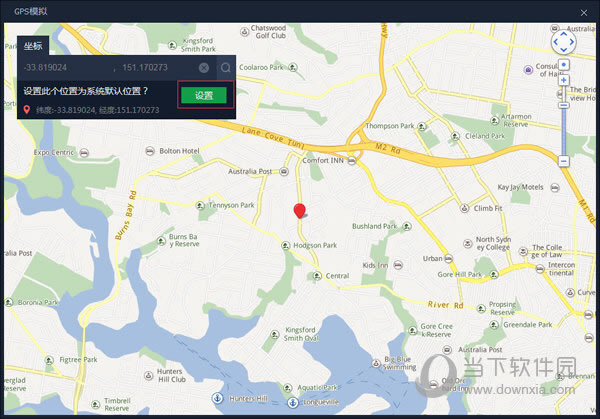
Task: Clear the coordinates with the X icon
Action: click(x=204, y=68)
